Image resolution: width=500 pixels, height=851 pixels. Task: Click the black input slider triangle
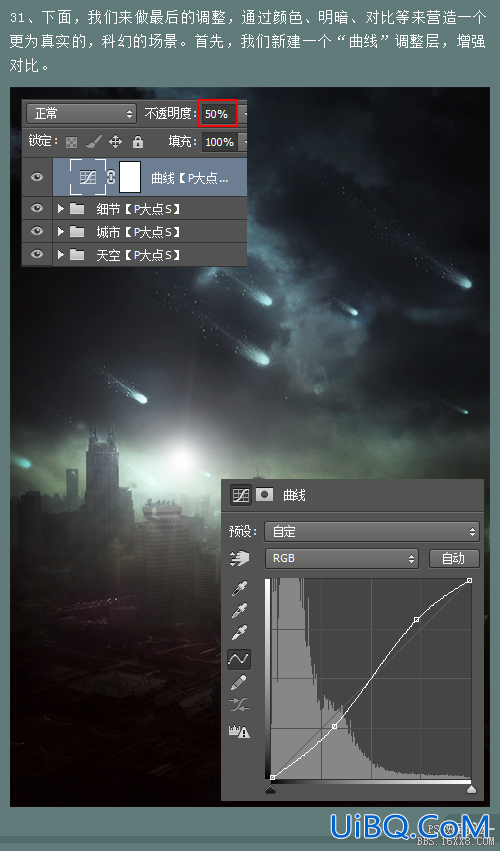(x=270, y=790)
